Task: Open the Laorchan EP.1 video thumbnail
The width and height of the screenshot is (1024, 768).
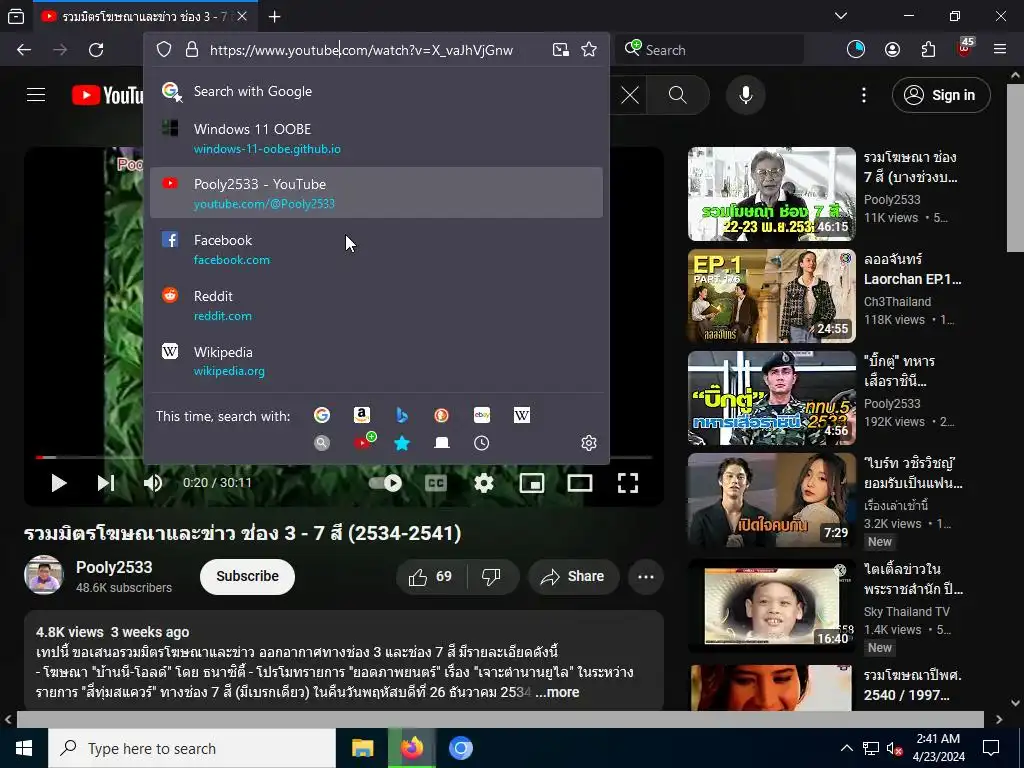Action: pyautogui.click(x=771, y=296)
